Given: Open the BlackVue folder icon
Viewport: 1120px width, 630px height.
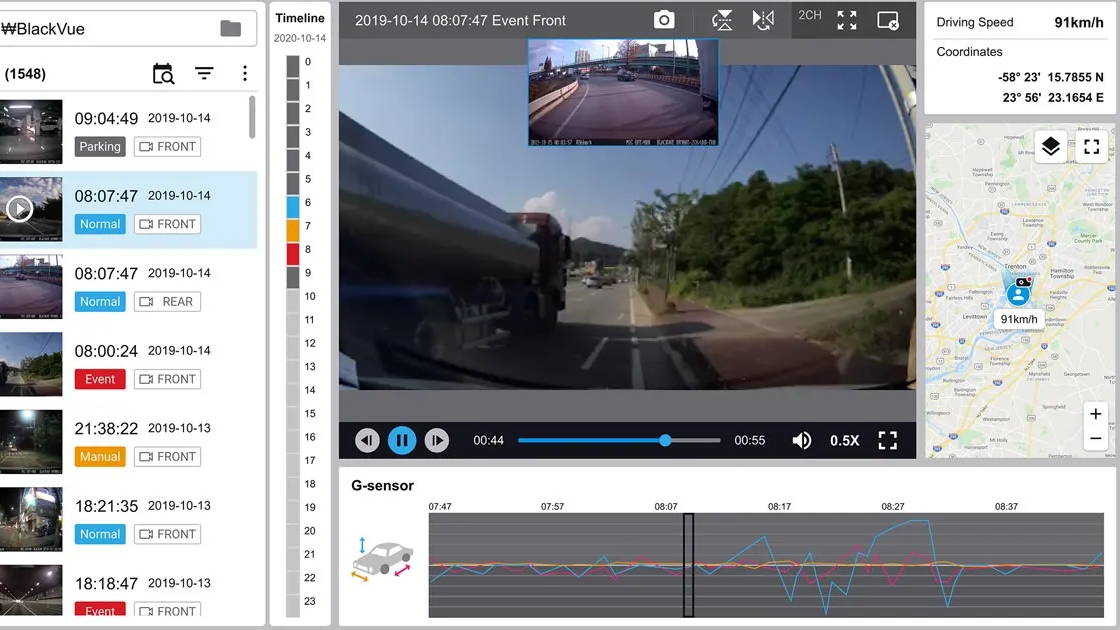Looking at the screenshot, I should tap(230, 29).
